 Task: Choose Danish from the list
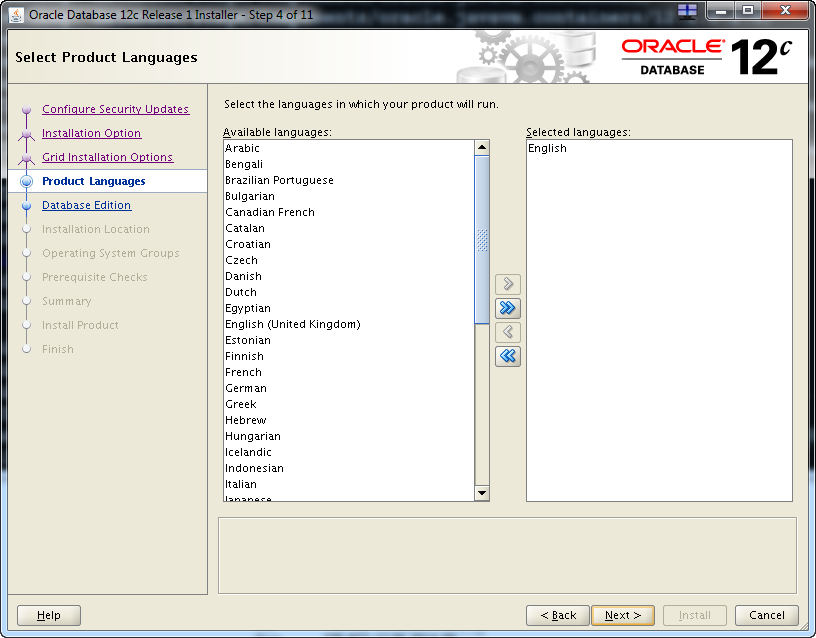point(349,276)
